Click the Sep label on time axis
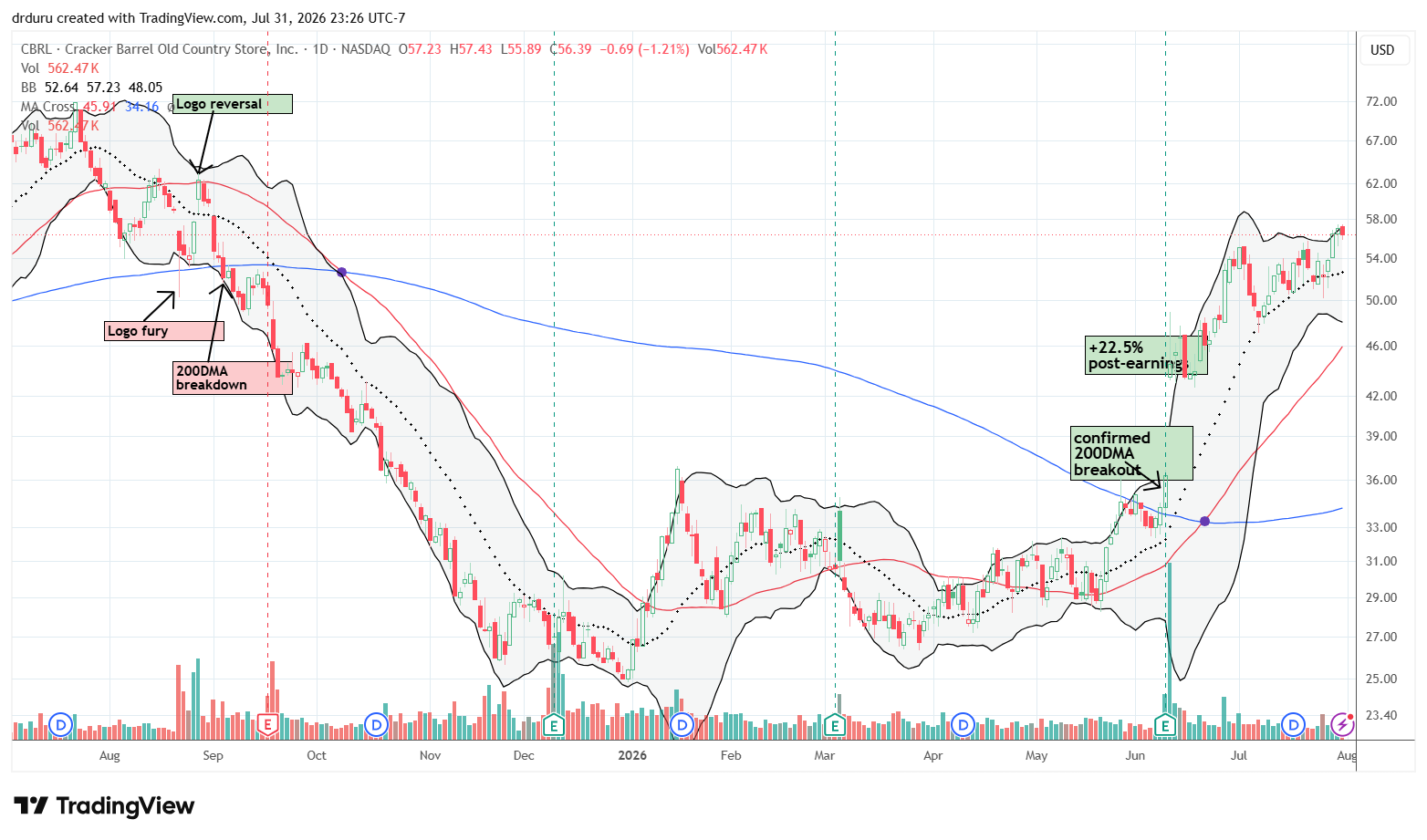 pyautogui.click(x=213, y=755)
